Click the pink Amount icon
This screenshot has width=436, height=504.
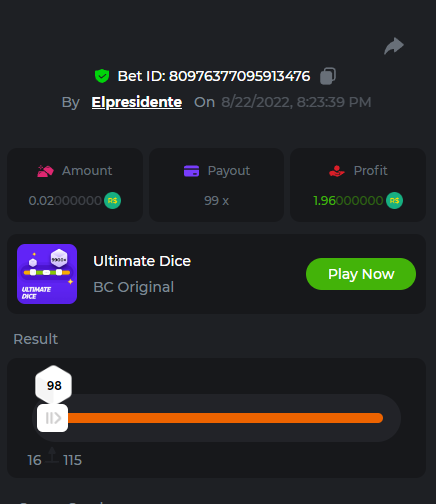[x=45, y=171]
